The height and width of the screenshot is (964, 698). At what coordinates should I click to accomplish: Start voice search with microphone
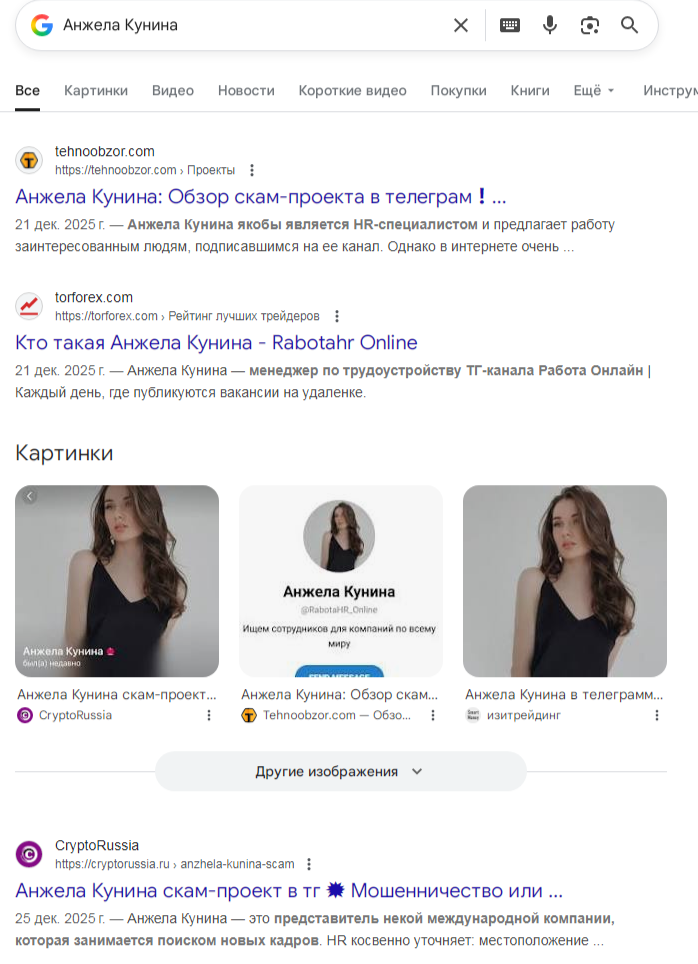[550, 25]
